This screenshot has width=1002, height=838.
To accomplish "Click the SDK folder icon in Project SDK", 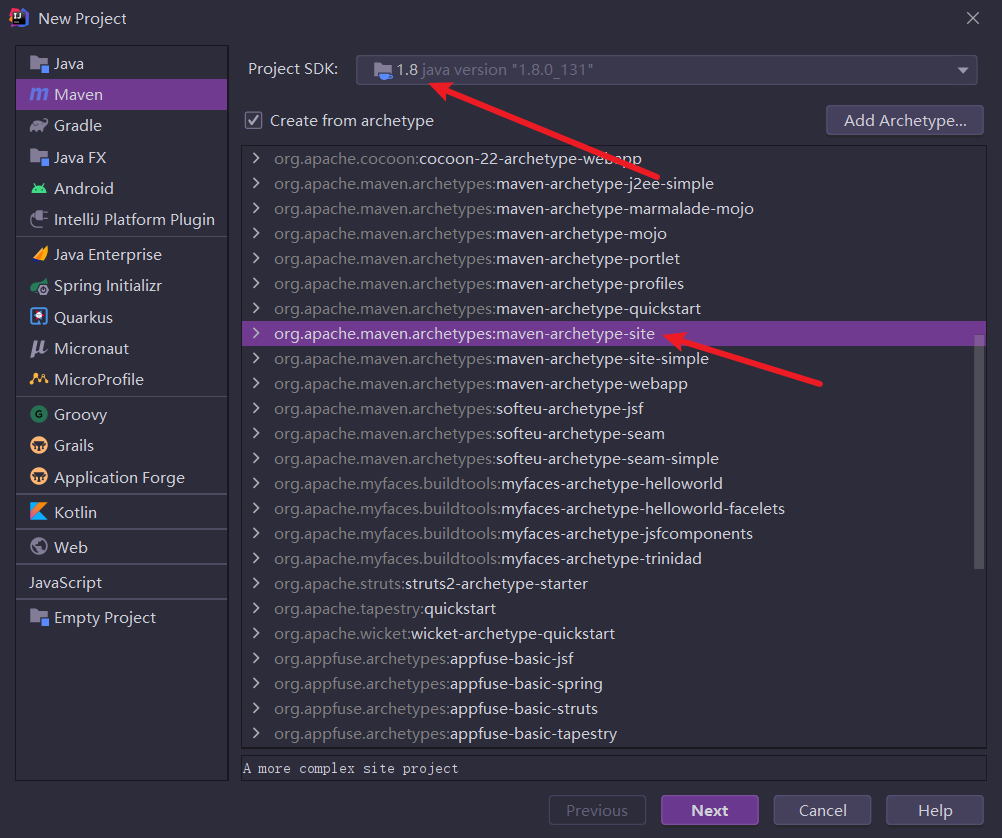I will [383, 70].
